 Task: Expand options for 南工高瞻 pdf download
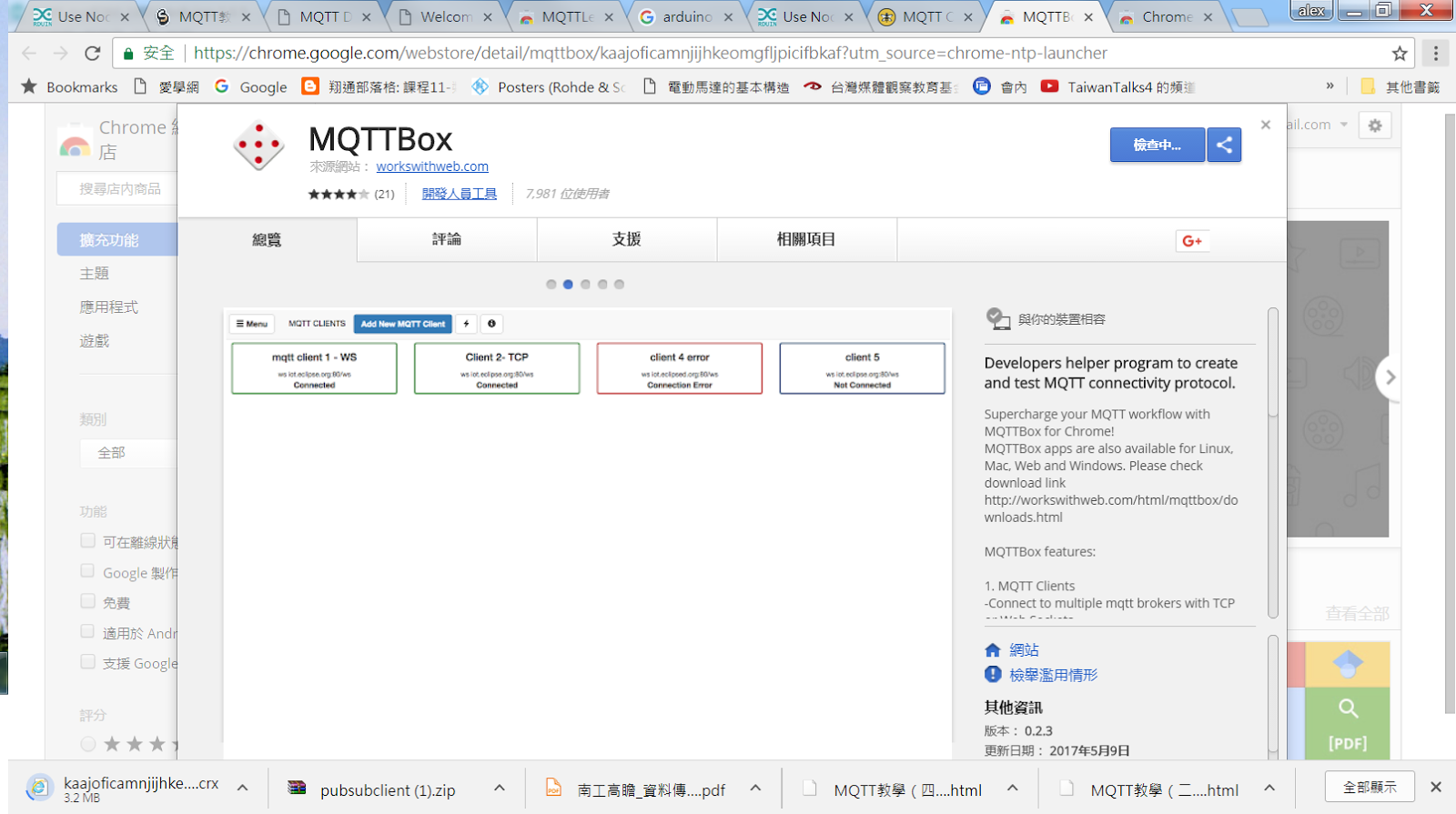(x=755, y=789)
